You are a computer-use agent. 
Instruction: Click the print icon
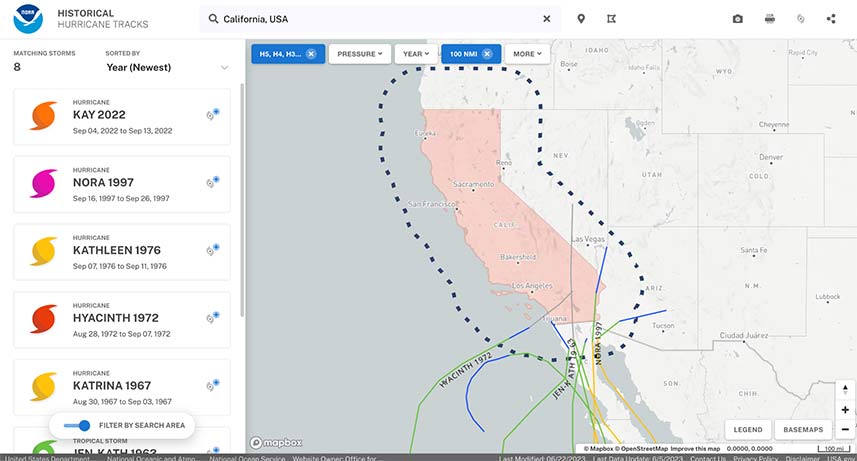pyautogui.click(x=770, y=19)
